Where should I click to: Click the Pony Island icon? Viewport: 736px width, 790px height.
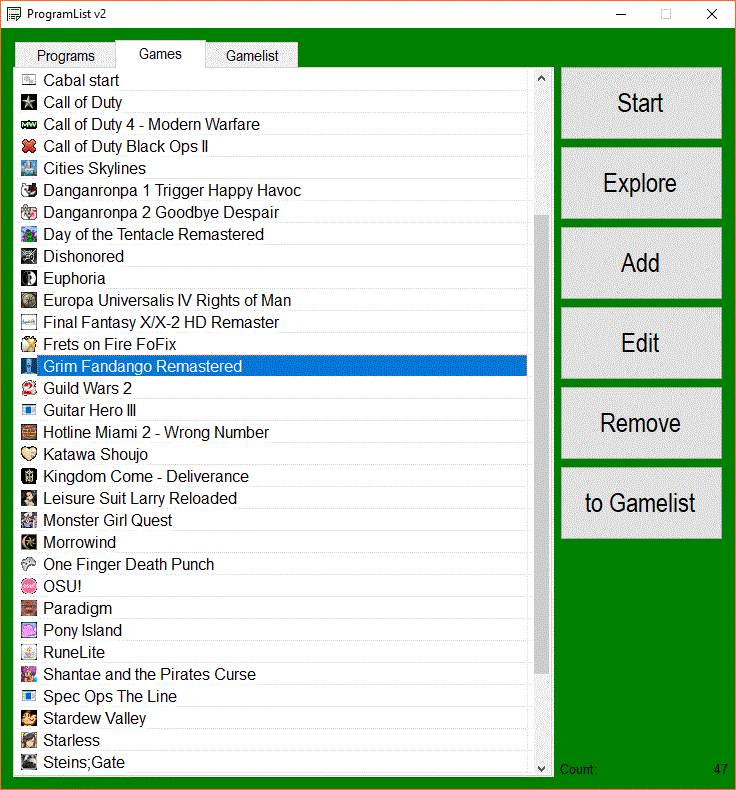[29, 630]
